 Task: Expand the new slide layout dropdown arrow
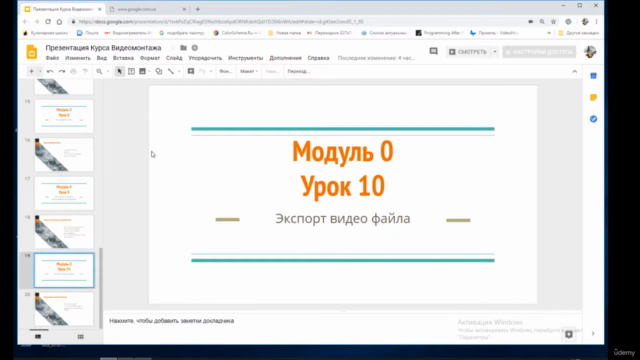(x=40, y=71)
